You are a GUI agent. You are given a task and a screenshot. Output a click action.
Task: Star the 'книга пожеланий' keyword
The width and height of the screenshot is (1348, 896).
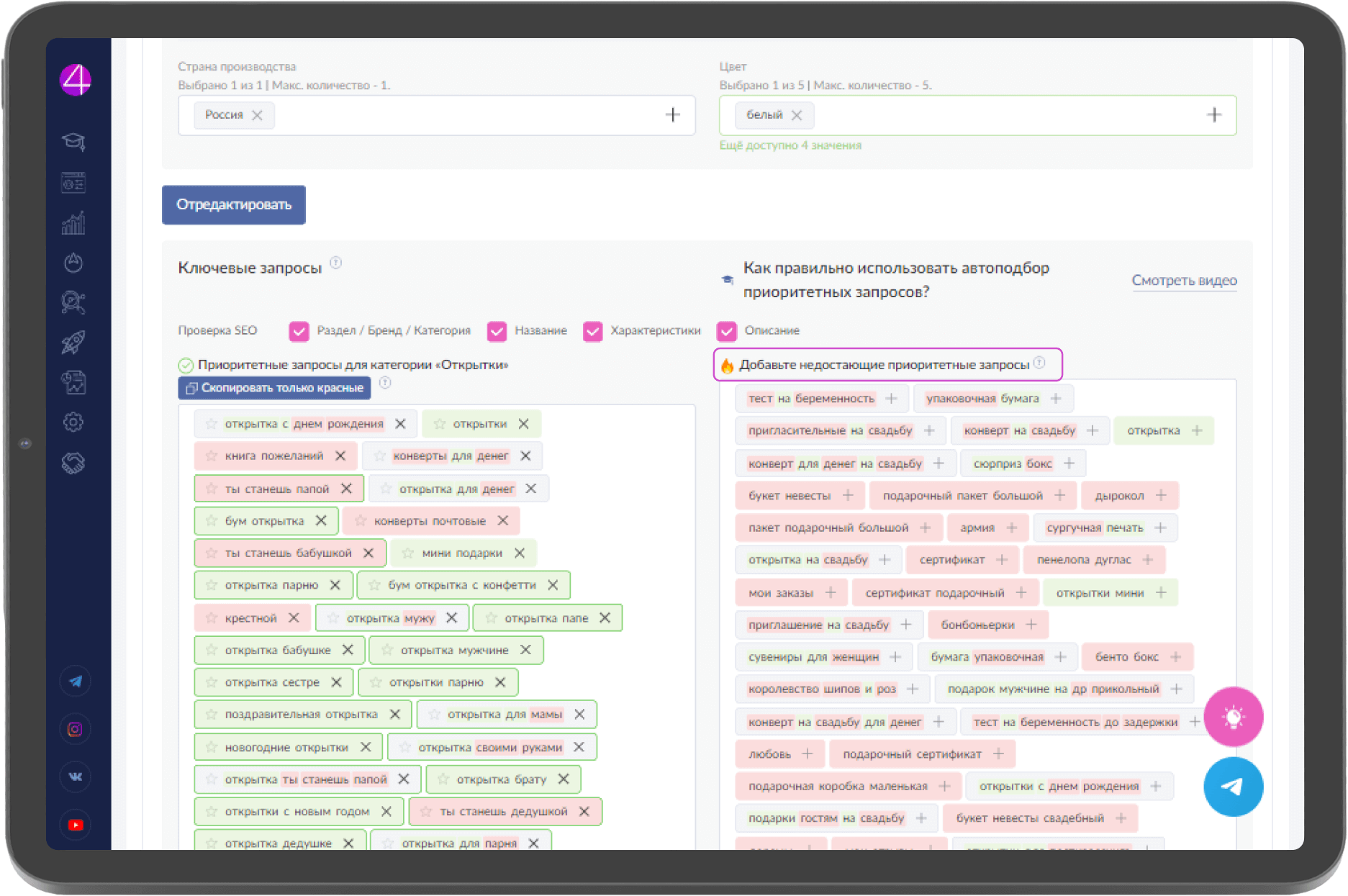point(212,456)
